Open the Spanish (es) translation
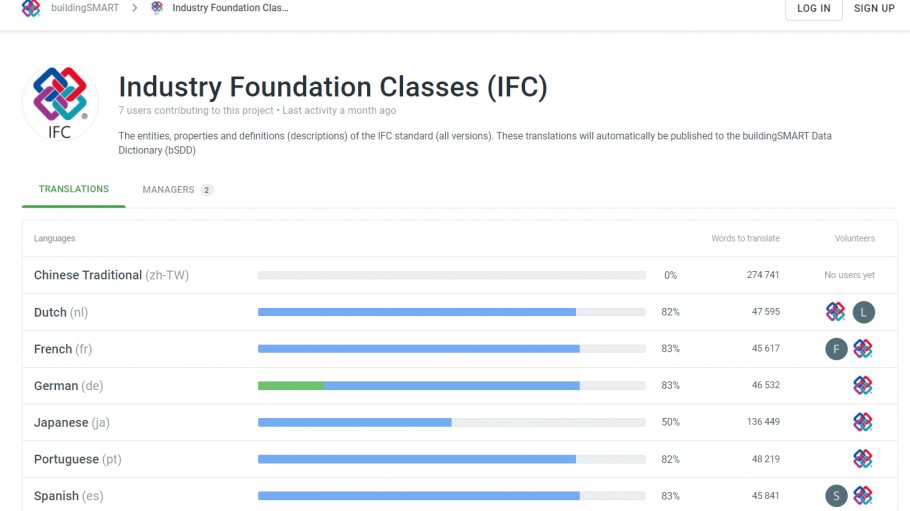This screenshot has width=910, height=511. pyautogui.click(x=68, y=496)
